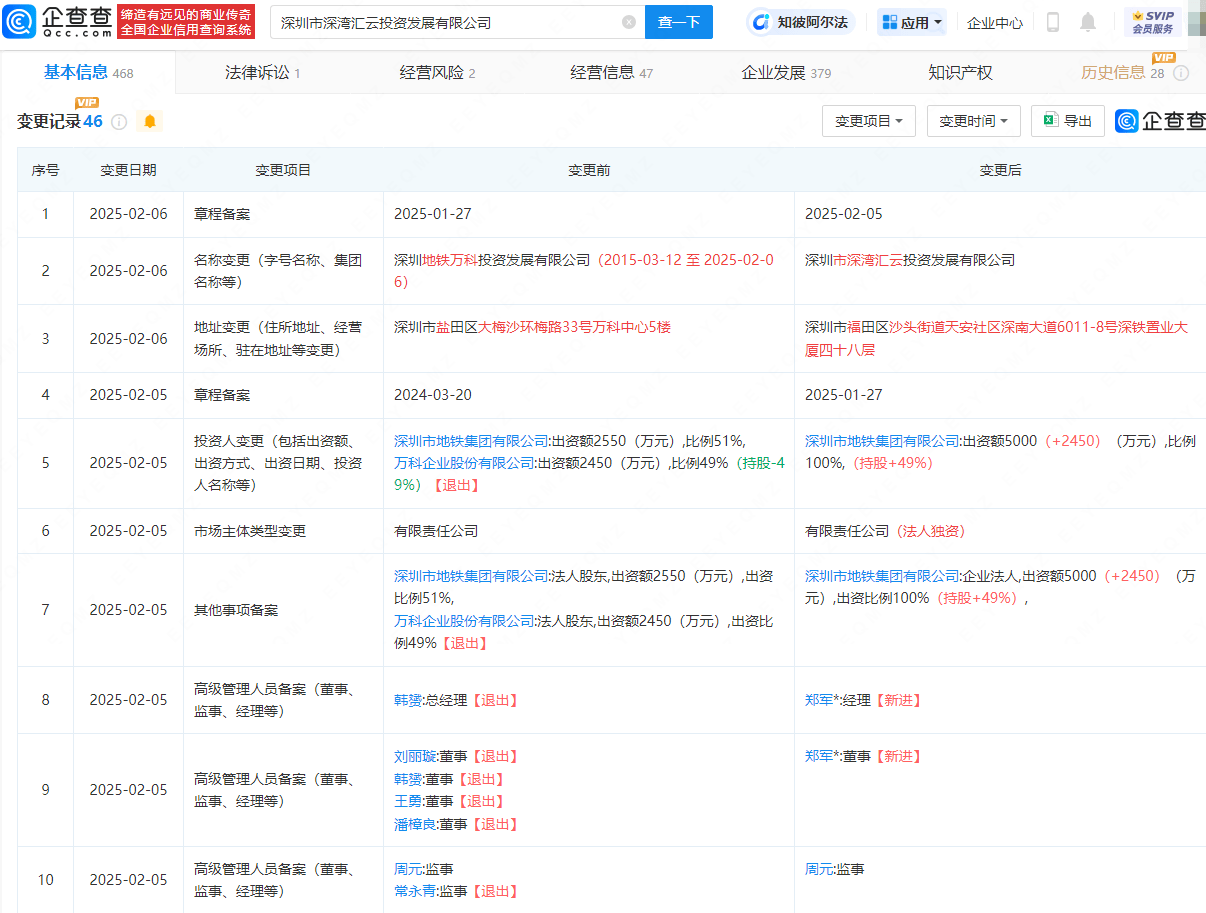This screenshot has width=1206, height=913.
Task: Click the 查一下 search button
Action: pos(678,22)
